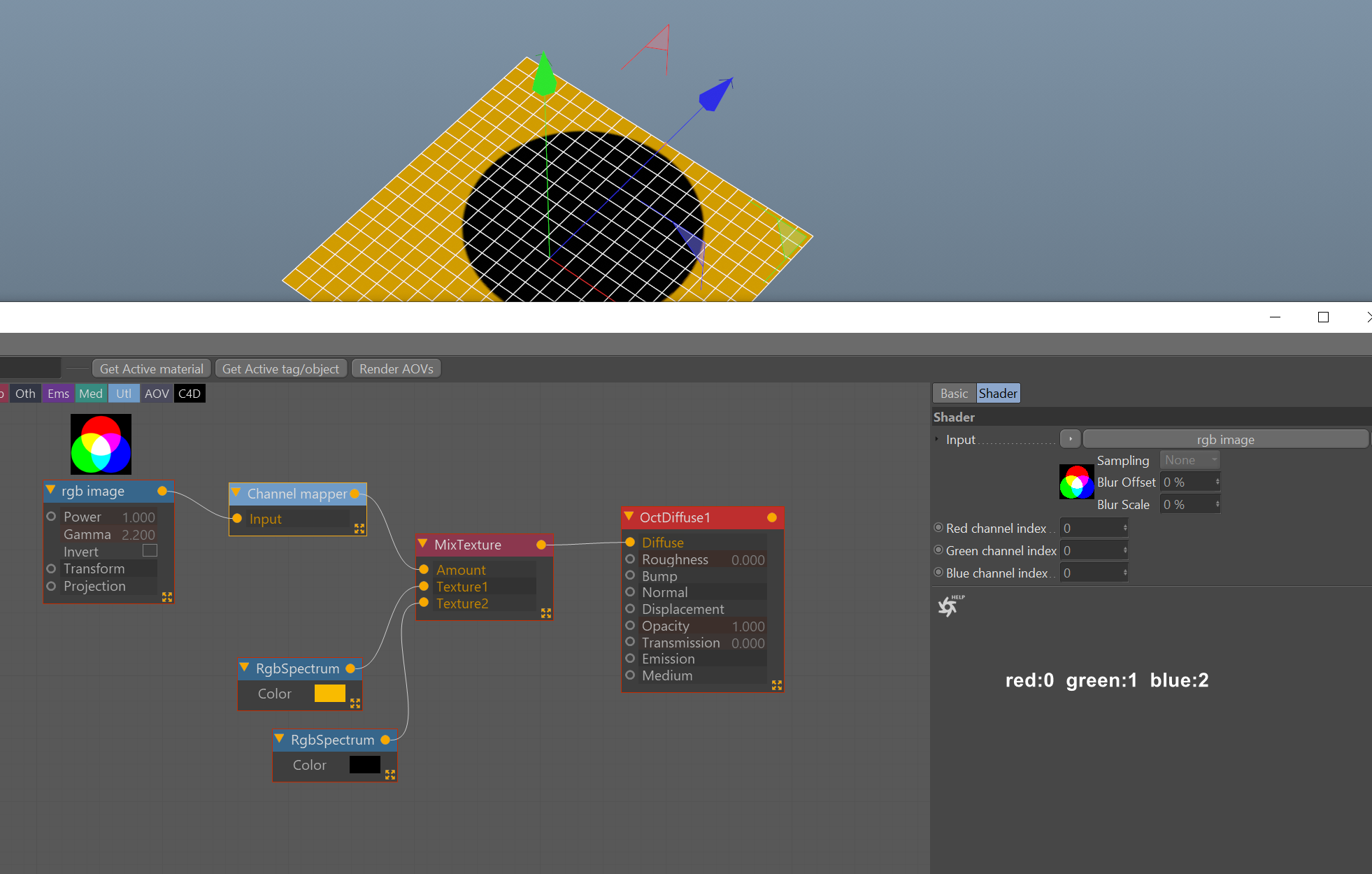Click blue Z axis handle in viewport
Image resolution: width=1372 pixels, height=874 pixels.
click(x=715, y=94)
